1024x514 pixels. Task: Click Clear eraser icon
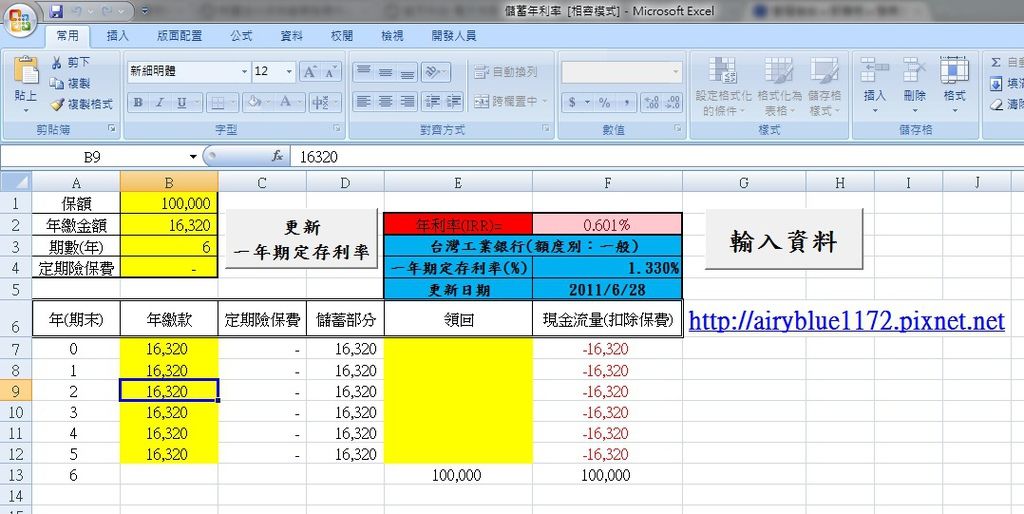click(x=996, y=104)
